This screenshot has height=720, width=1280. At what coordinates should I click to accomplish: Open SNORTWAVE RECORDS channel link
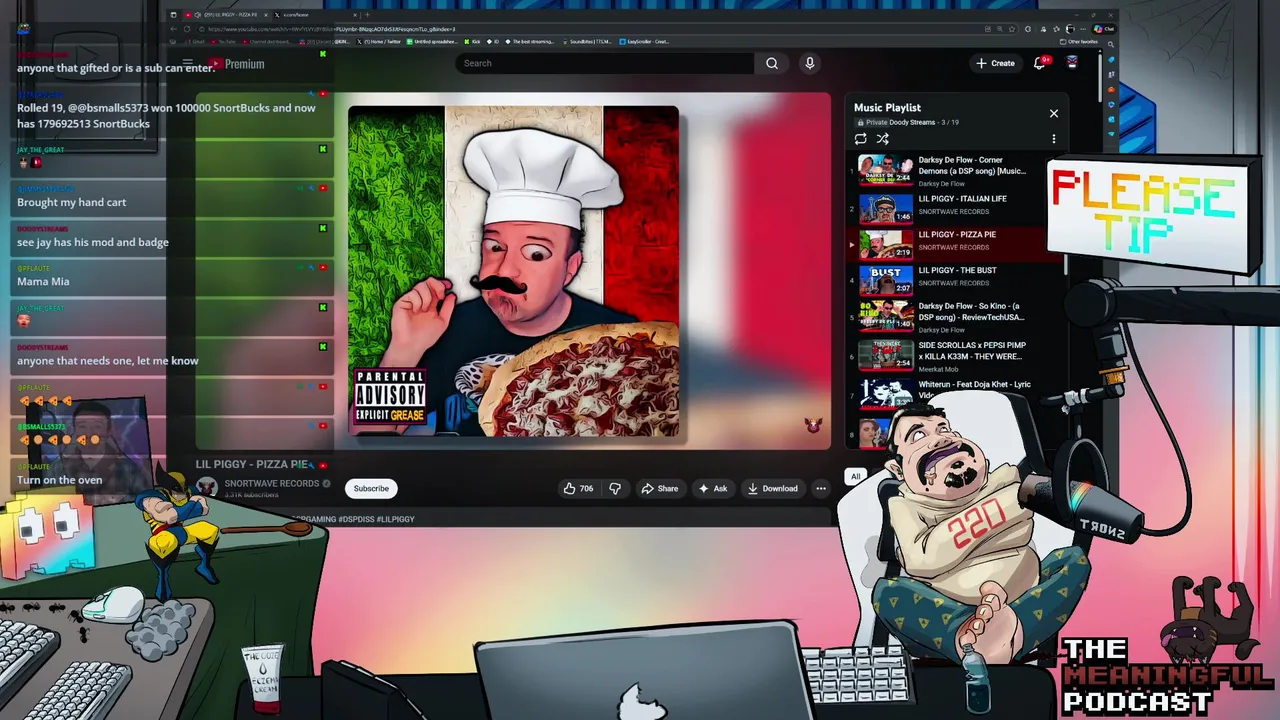click(271, 483)
